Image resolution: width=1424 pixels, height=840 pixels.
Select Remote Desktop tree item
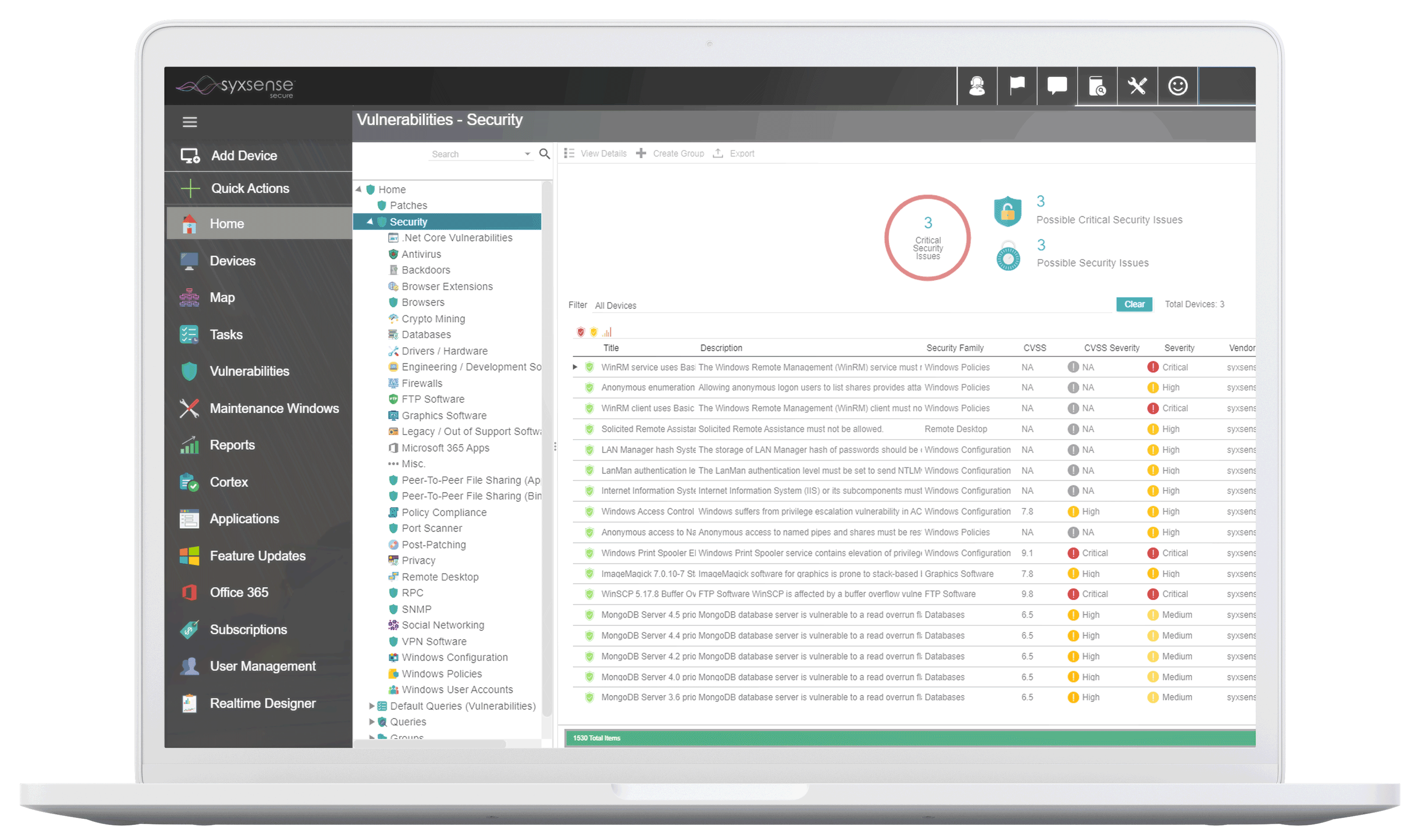[434, 578]
